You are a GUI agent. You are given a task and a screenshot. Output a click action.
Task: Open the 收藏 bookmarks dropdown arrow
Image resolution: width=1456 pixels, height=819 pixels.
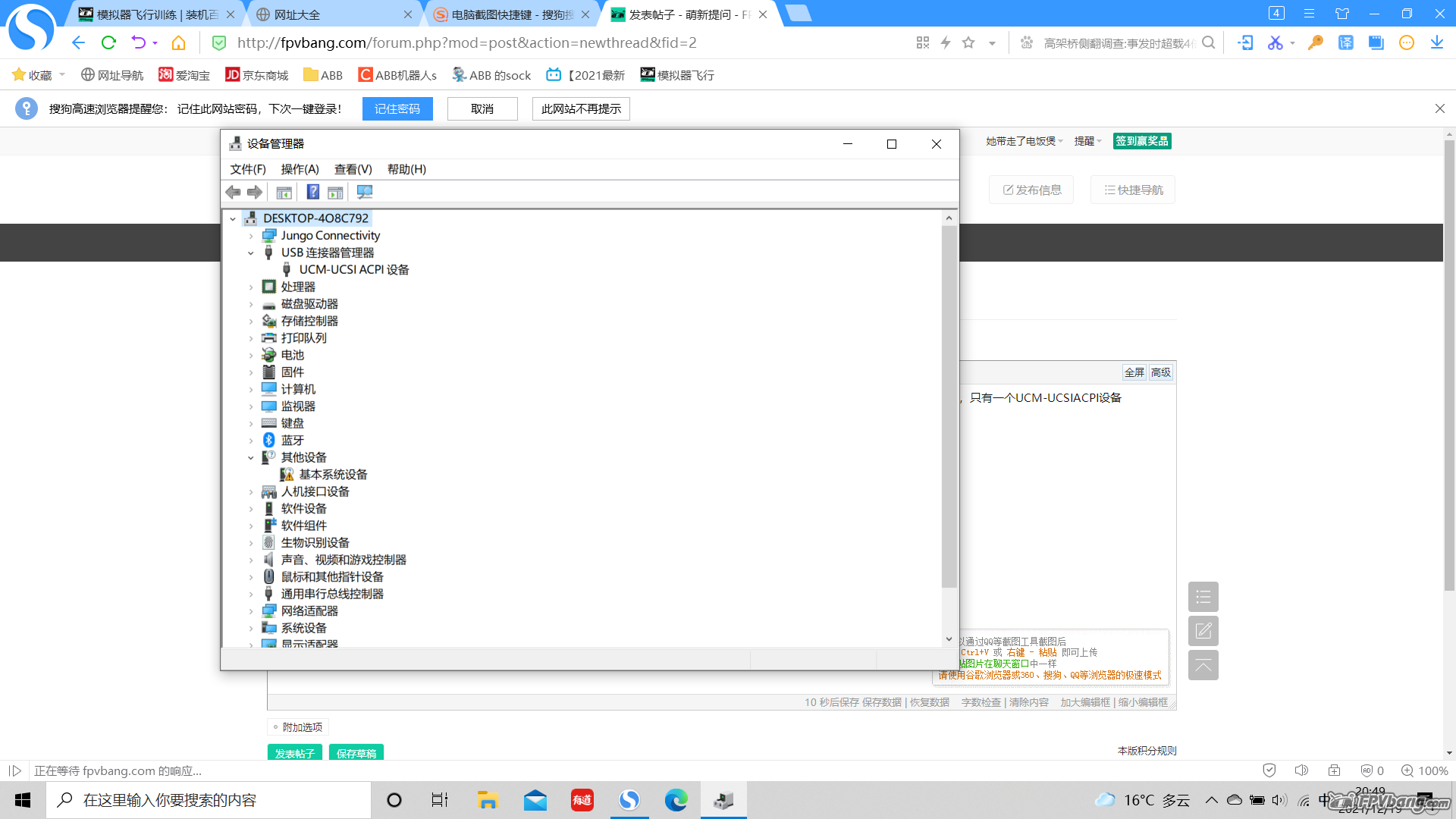click(62, 75)
